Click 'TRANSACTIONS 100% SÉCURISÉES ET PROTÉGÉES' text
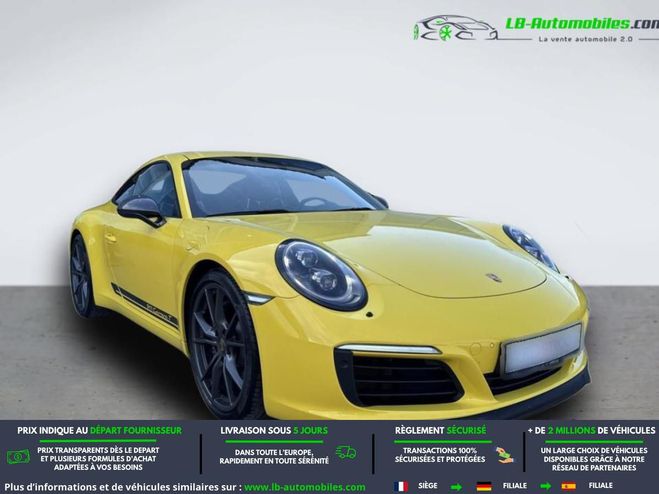Image resolution: width=659 pixels, height=494 pixels. pos(440,455)
